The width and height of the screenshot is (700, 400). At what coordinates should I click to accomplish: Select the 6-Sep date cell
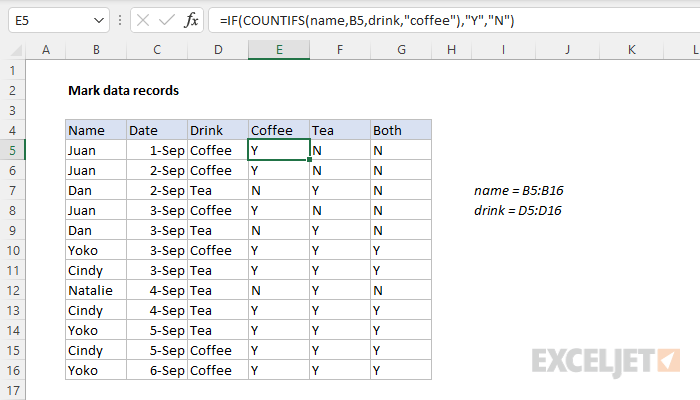pos(157,370)
